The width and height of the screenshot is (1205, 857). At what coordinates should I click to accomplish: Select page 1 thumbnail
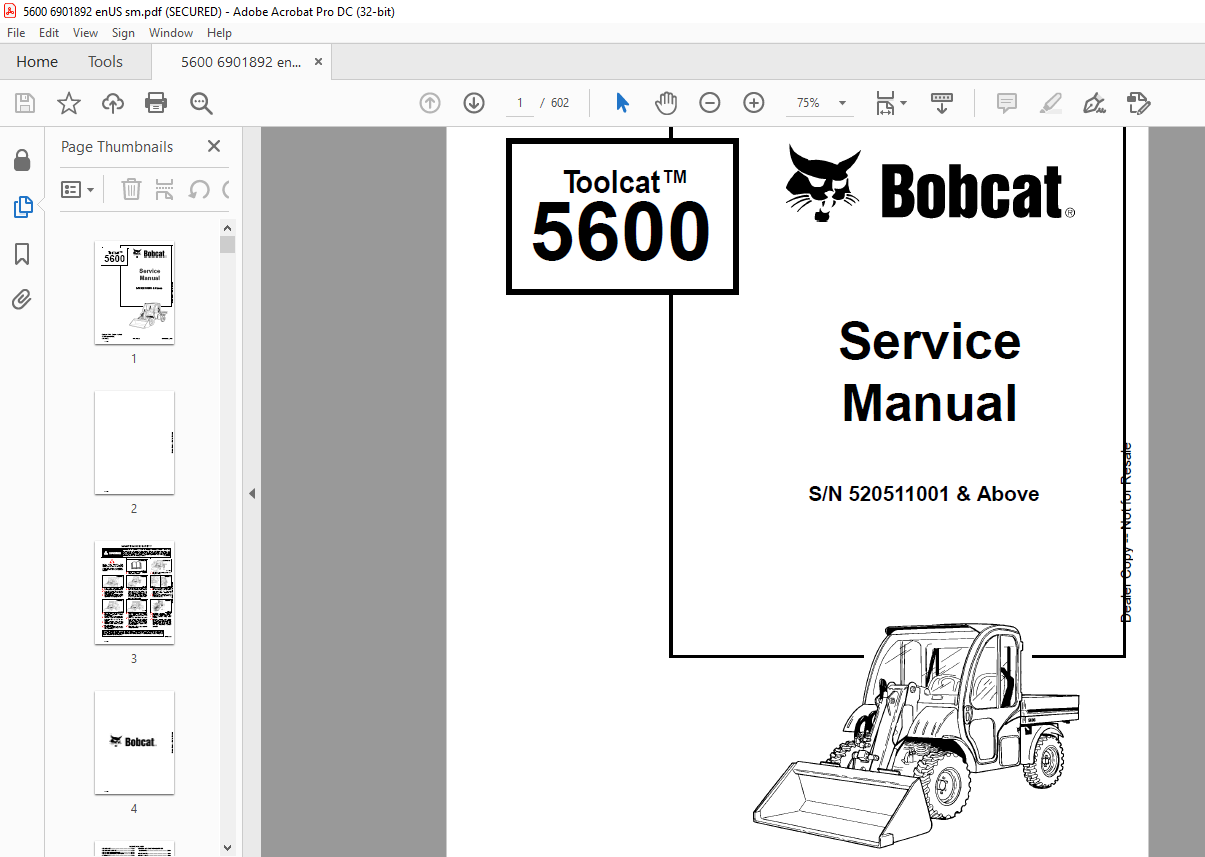134,292
